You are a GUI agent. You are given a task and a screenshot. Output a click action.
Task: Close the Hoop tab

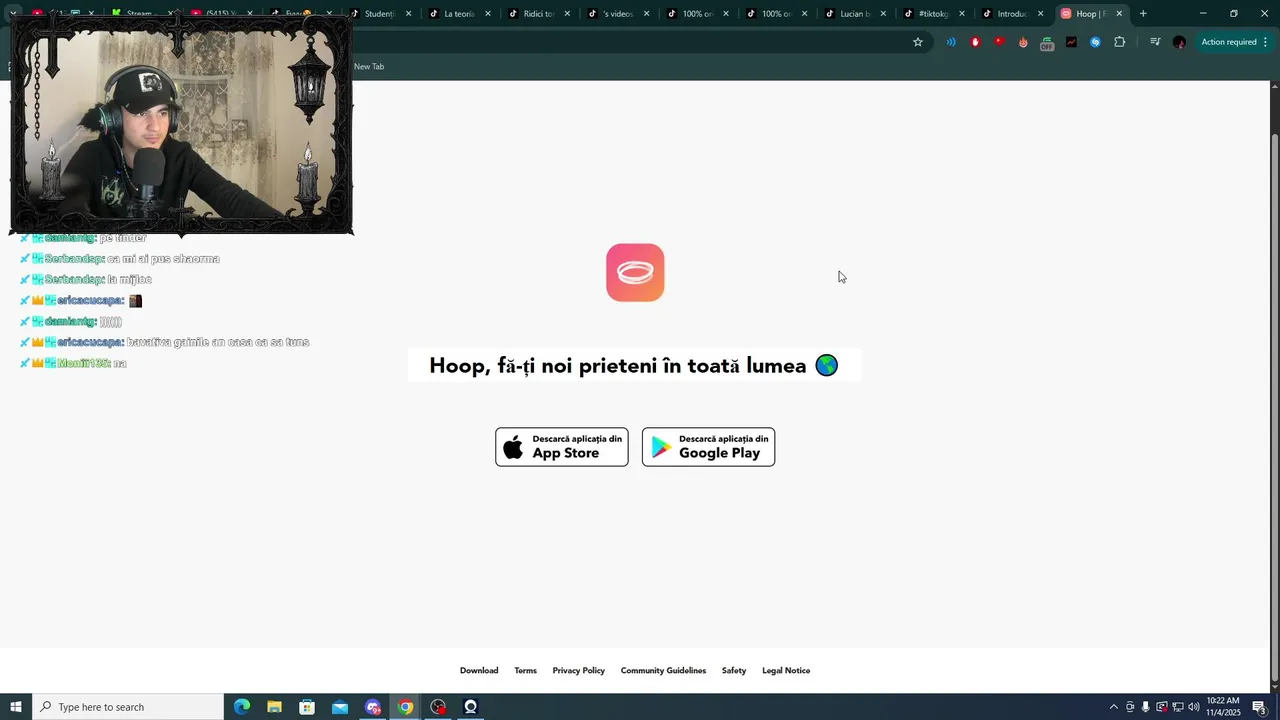1119,14
